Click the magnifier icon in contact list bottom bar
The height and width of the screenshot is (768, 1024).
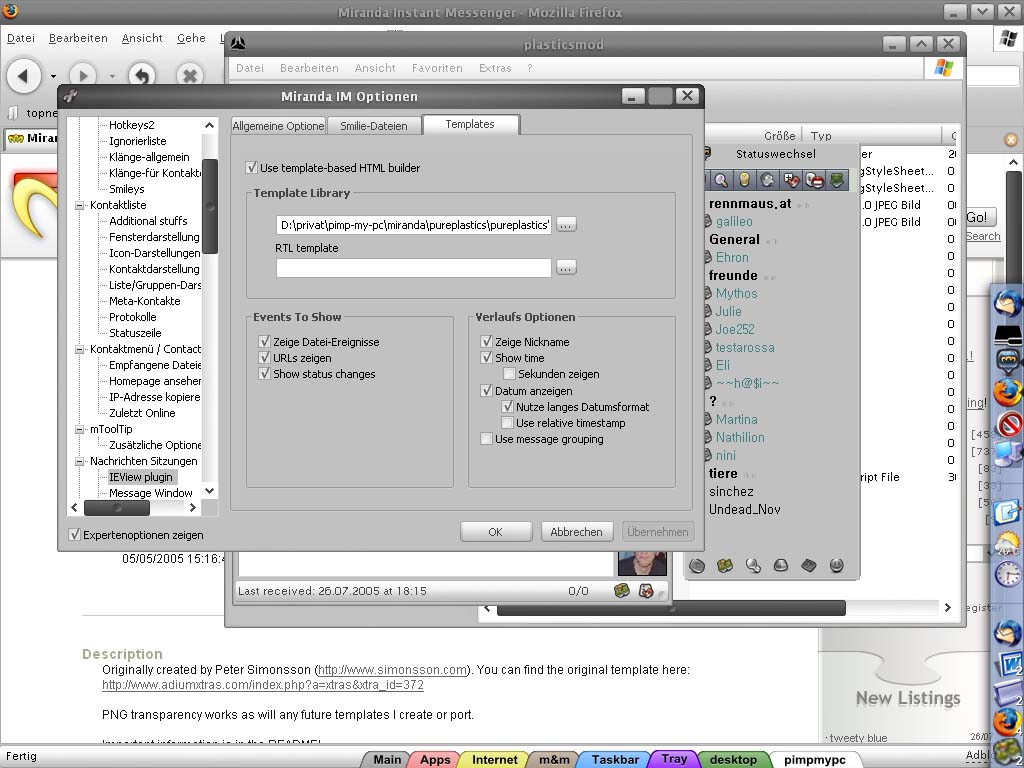(753, 566)
